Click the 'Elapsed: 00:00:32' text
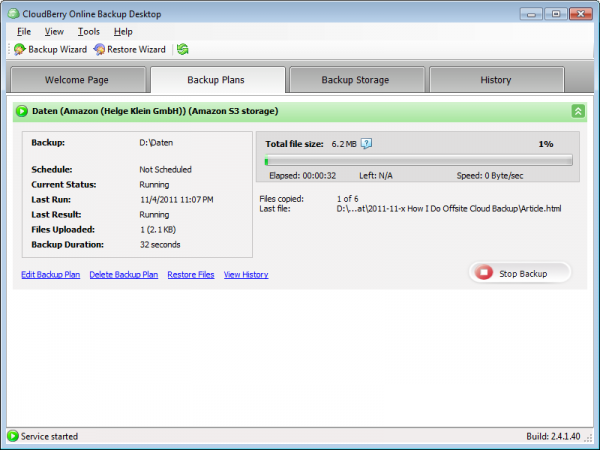This screenshot has height=450, width=600. click(302, 176)
